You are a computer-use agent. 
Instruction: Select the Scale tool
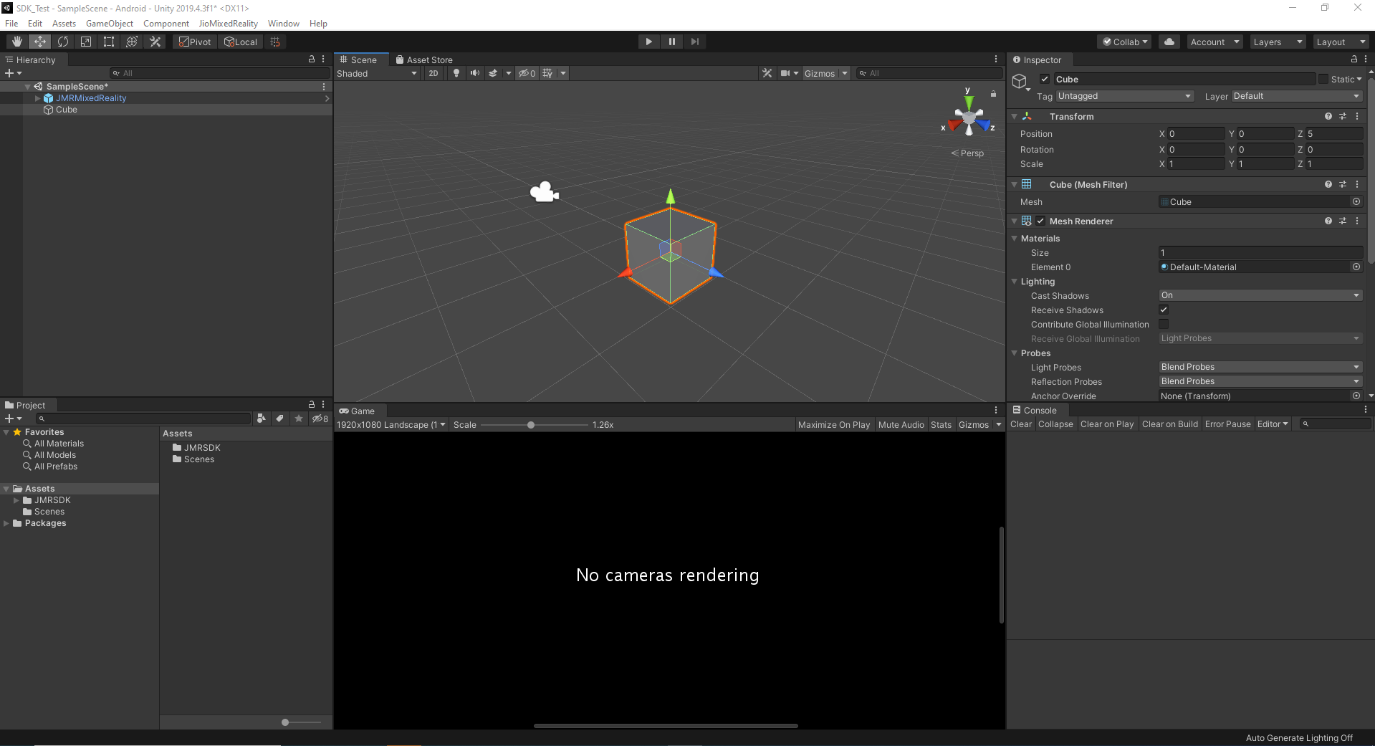click(x=85, y=41)
